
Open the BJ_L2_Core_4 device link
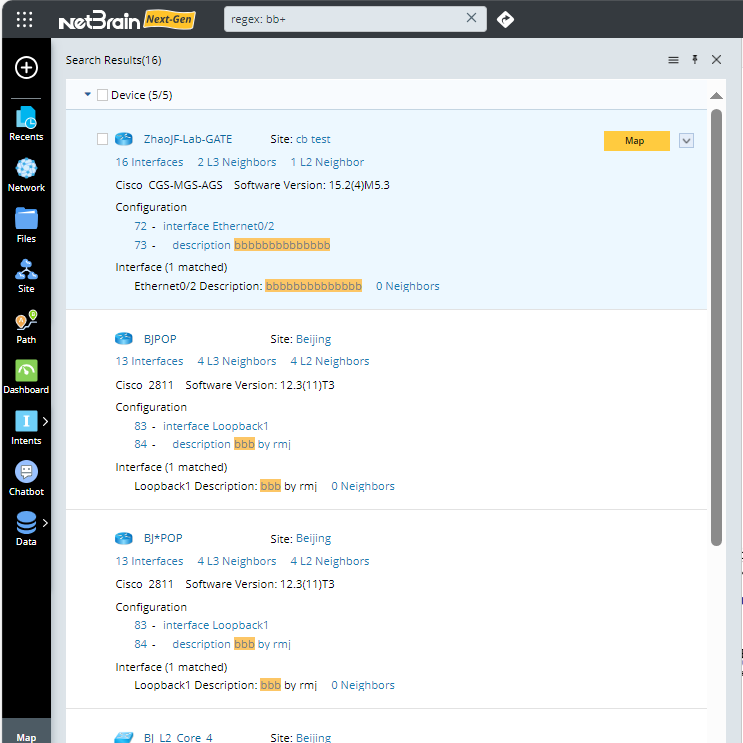[178, 737]
